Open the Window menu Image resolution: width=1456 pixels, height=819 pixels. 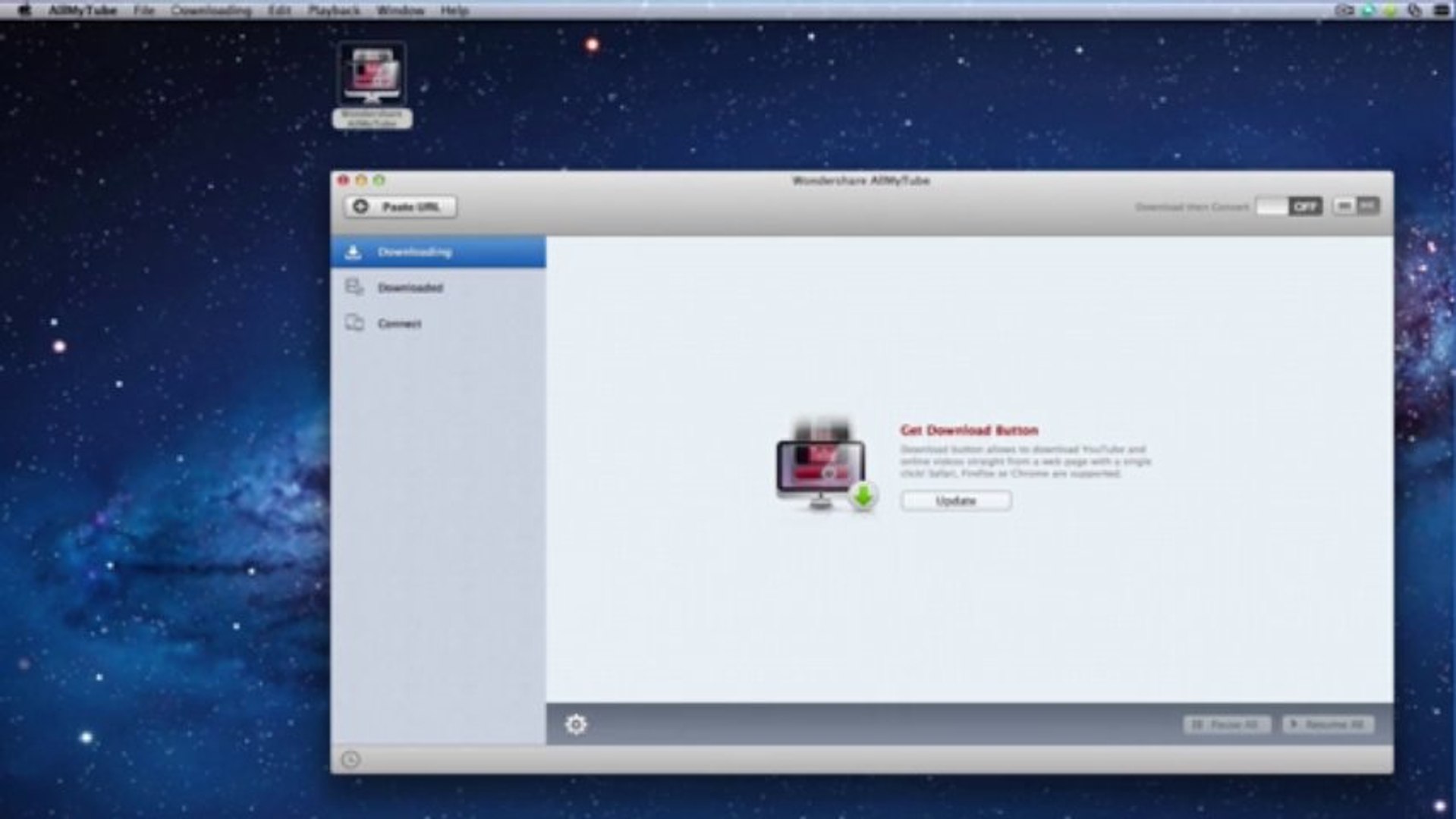tap(401, 11)
